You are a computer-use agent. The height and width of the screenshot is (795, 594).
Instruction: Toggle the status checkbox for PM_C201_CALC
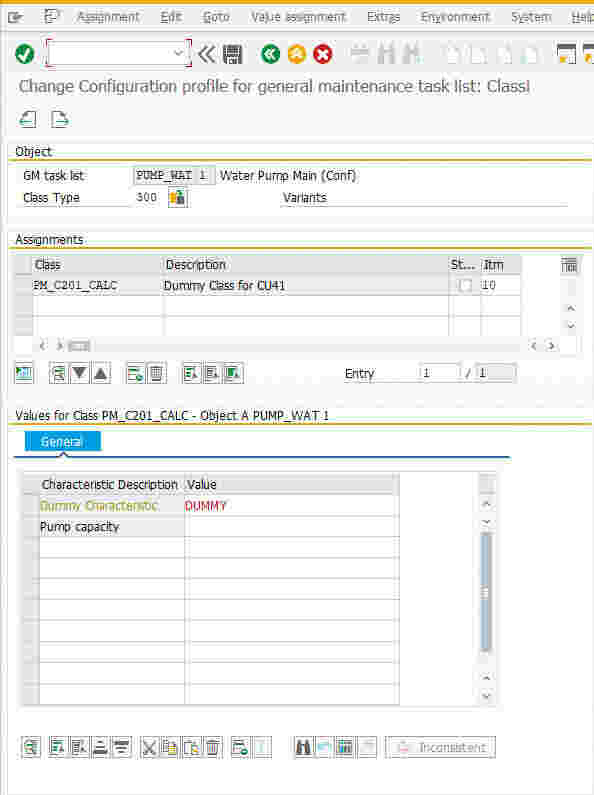(464, 285)
